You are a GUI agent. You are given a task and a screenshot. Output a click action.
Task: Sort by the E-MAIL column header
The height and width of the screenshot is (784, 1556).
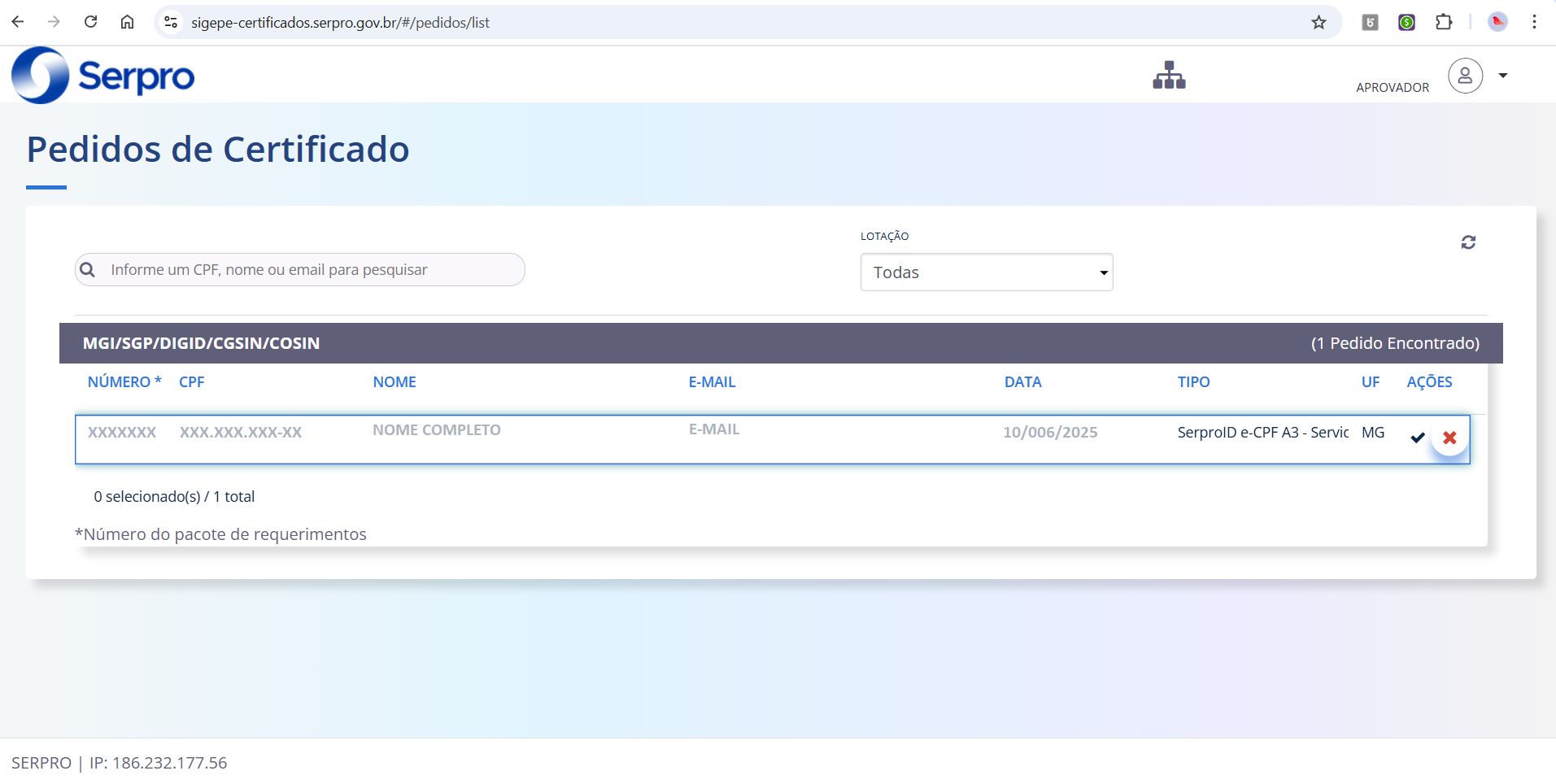(x=712, y=382)
